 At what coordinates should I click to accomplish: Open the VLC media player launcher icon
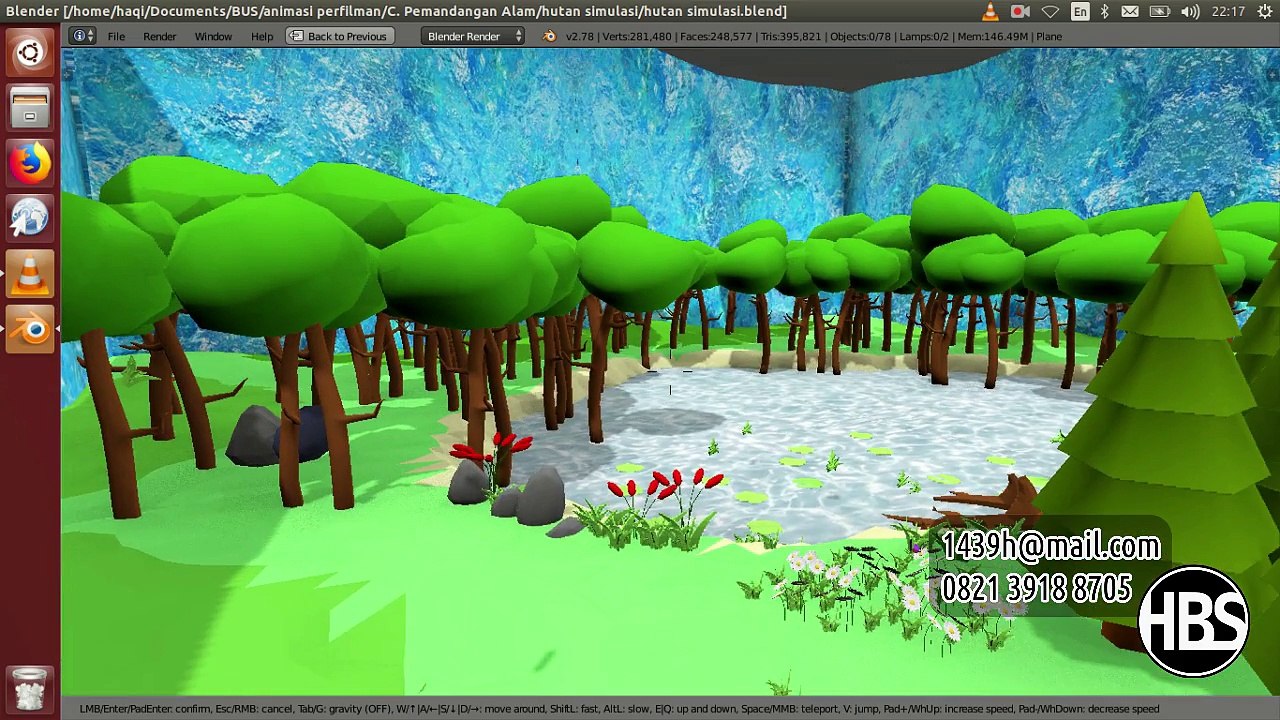[x=30, y=274]
